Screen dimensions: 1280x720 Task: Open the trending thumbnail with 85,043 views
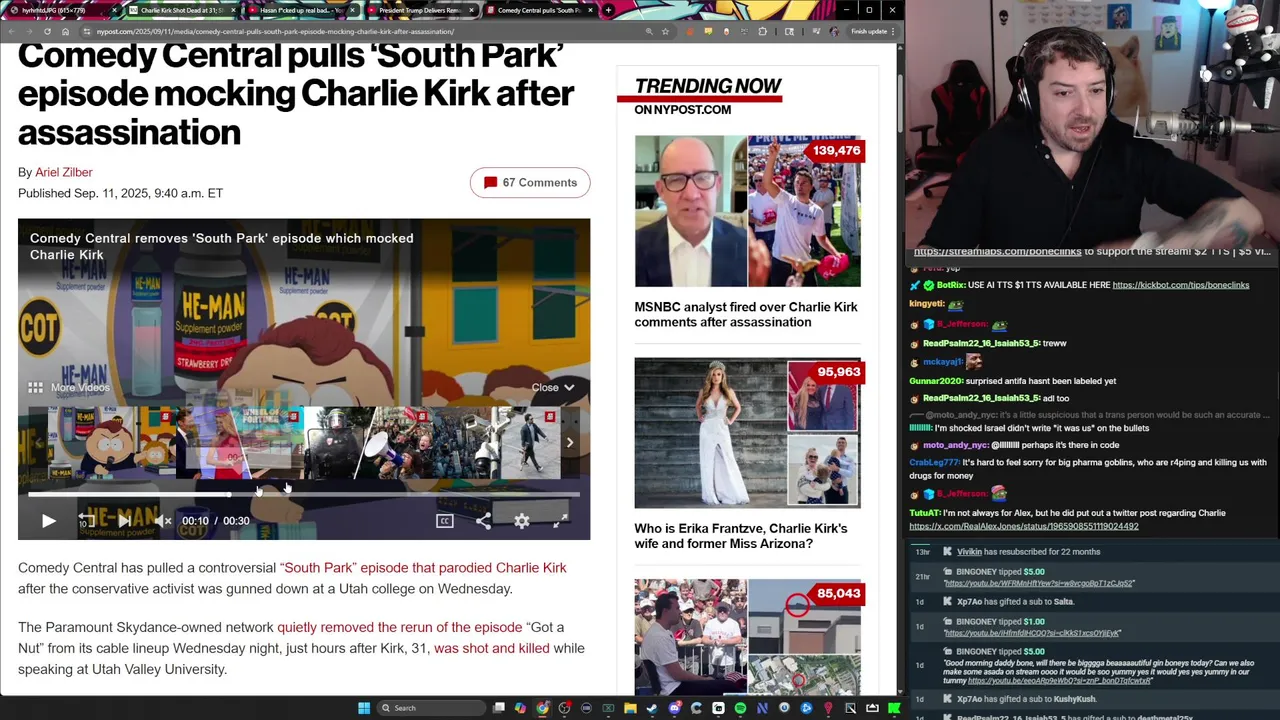click(747, 636)
